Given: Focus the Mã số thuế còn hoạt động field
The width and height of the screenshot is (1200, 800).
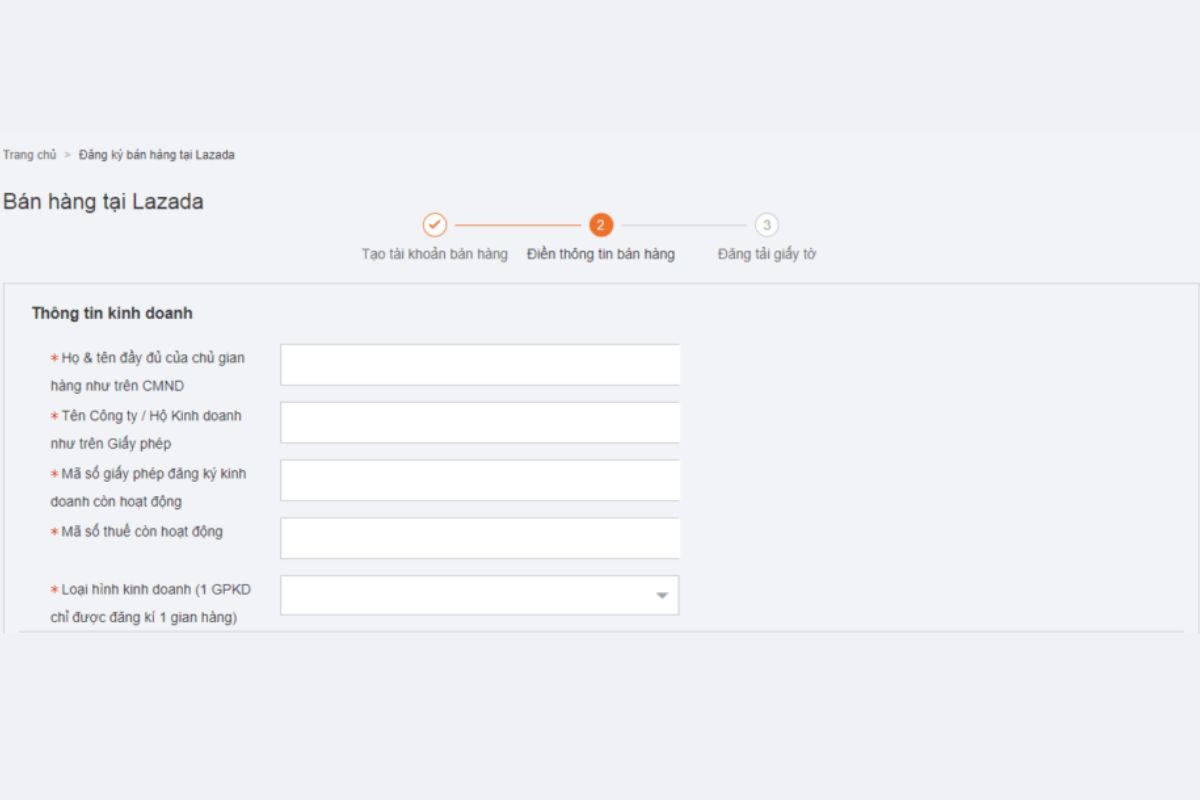Looking at the screenshot, I should [480, 538].
